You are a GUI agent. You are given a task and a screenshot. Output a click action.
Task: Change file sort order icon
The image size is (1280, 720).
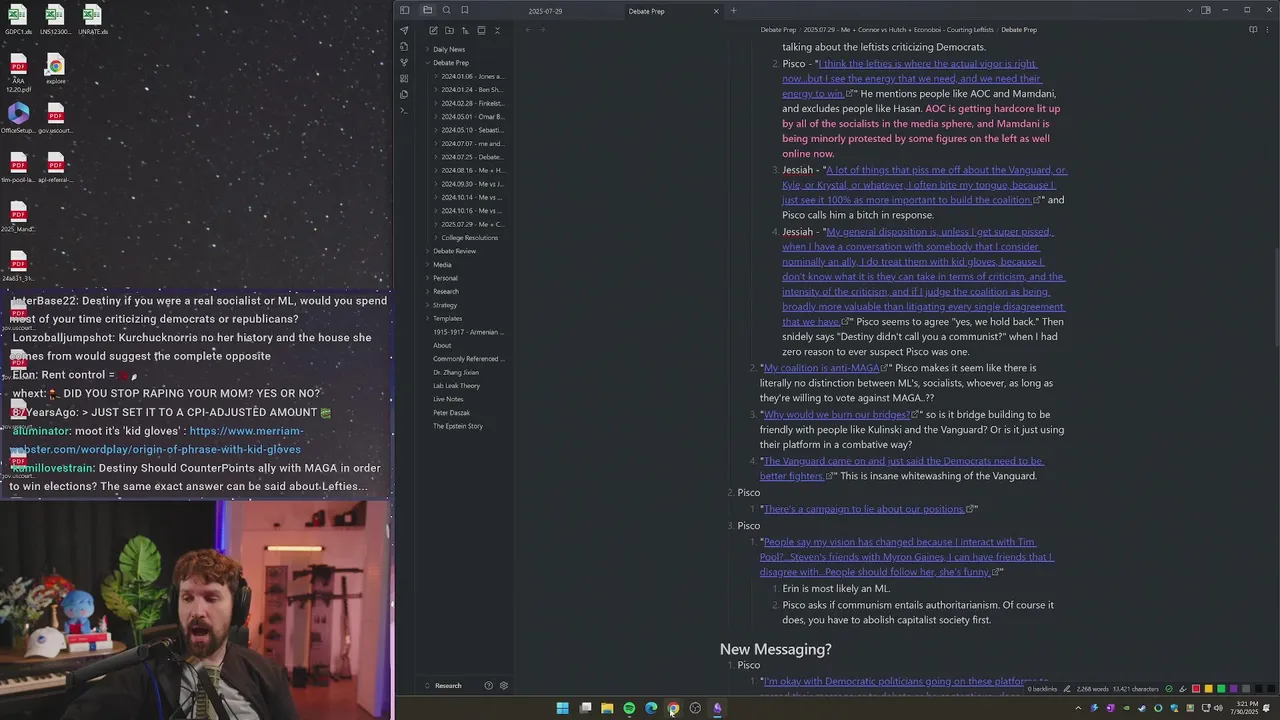click(465, 30)
